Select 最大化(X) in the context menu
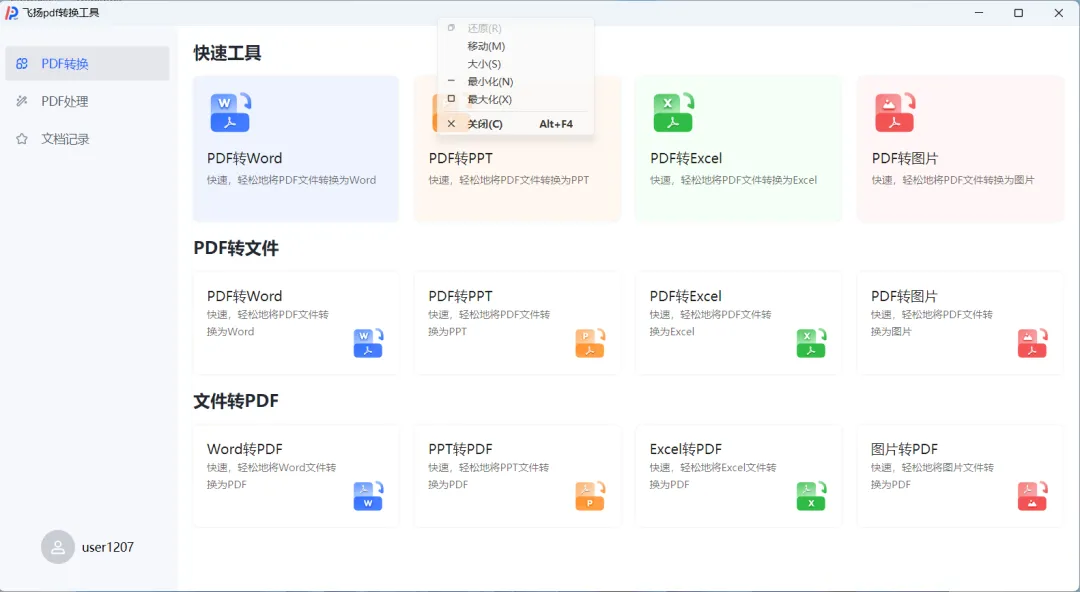 [x=490, y=100]
